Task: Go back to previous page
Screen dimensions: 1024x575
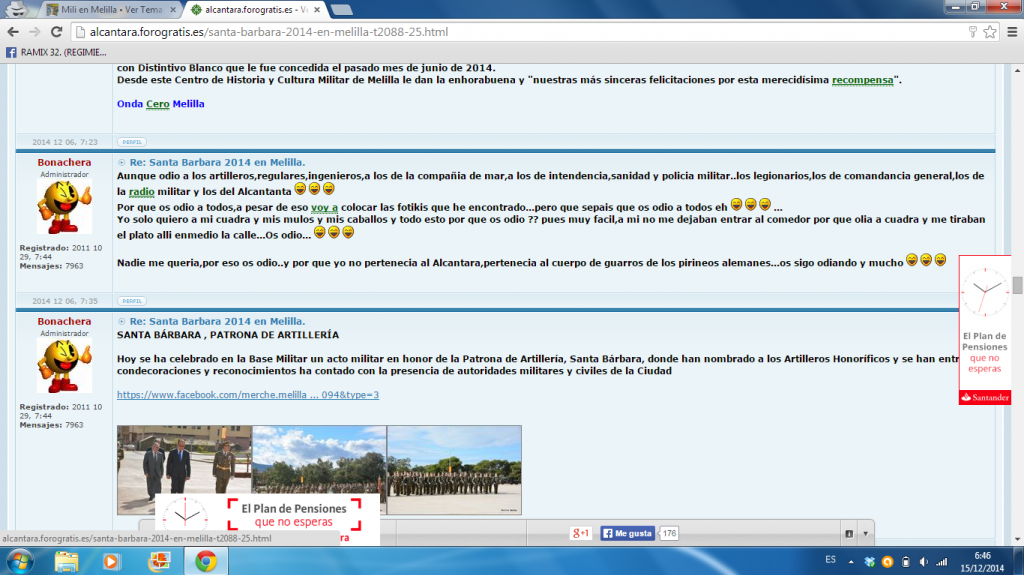Action: pos(13,31)
